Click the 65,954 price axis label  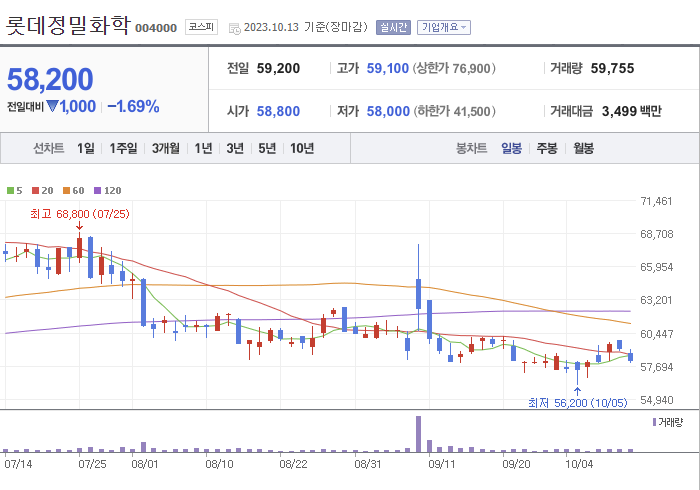pos(657,267)
